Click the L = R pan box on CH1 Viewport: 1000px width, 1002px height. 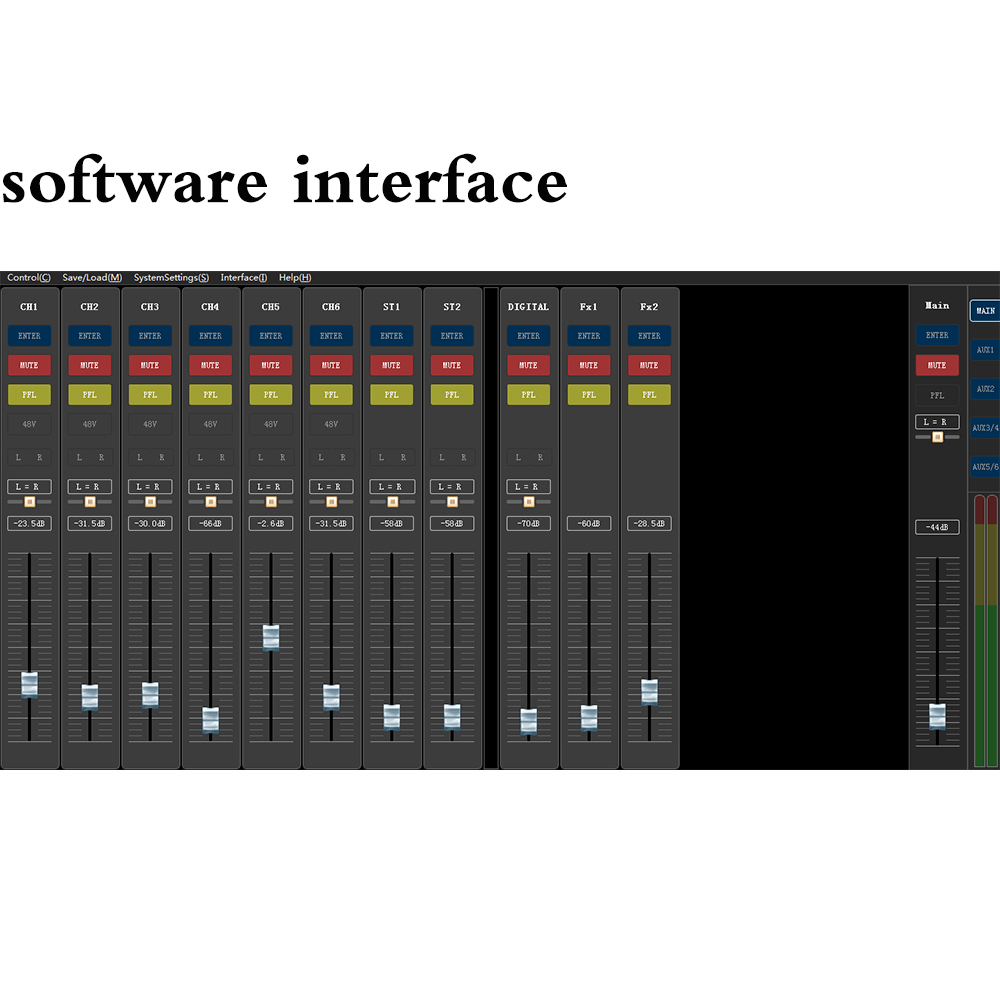[29, 487]
